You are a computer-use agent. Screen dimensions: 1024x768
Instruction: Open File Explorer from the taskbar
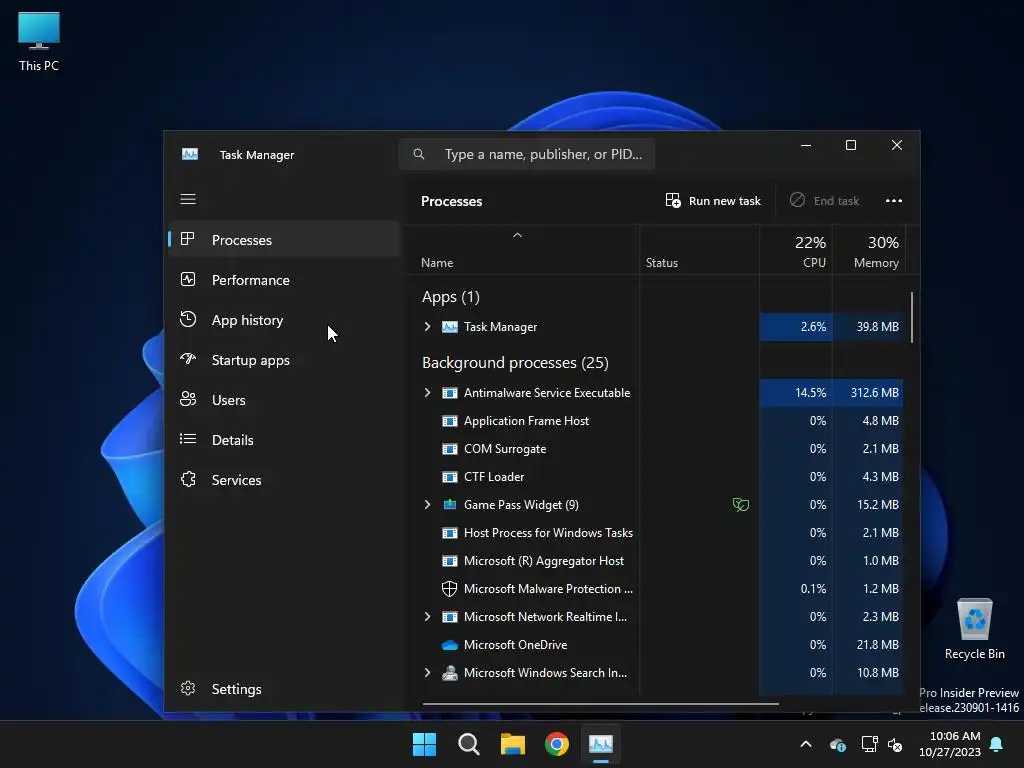coord(513,744)
